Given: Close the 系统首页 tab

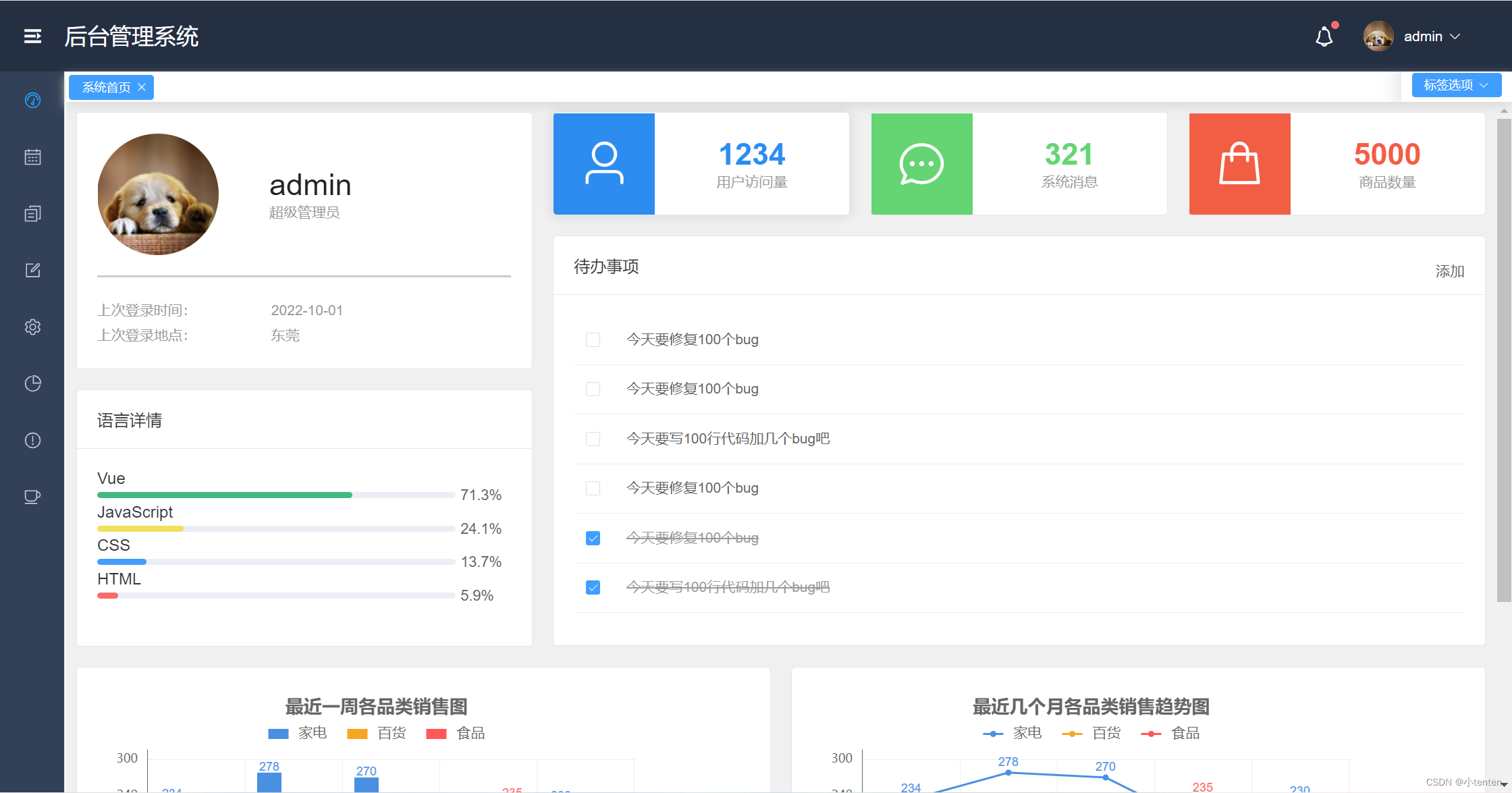Looking at the screenshot, I should 142,87.
